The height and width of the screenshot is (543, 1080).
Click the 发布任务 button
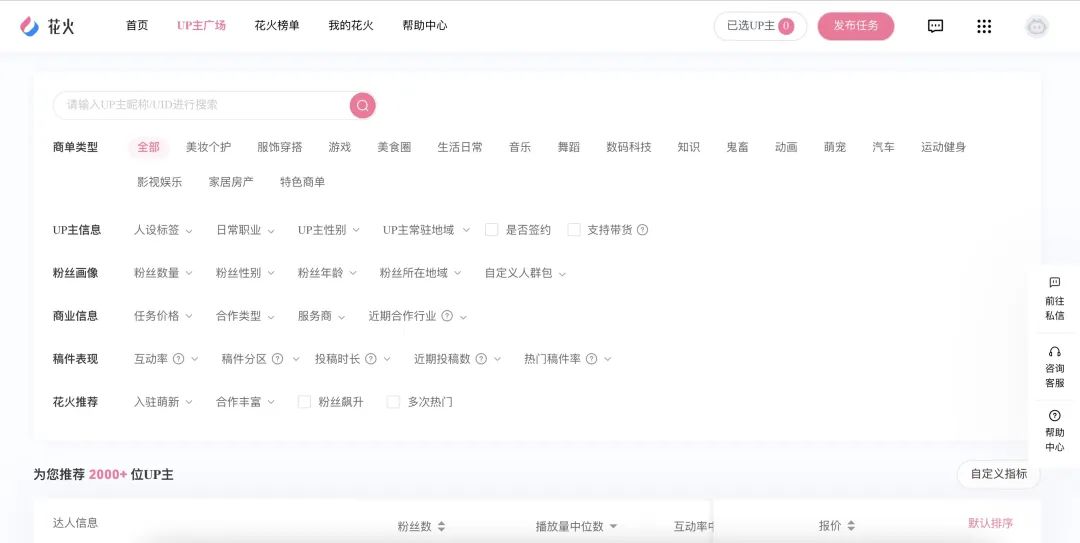[856, 26]
